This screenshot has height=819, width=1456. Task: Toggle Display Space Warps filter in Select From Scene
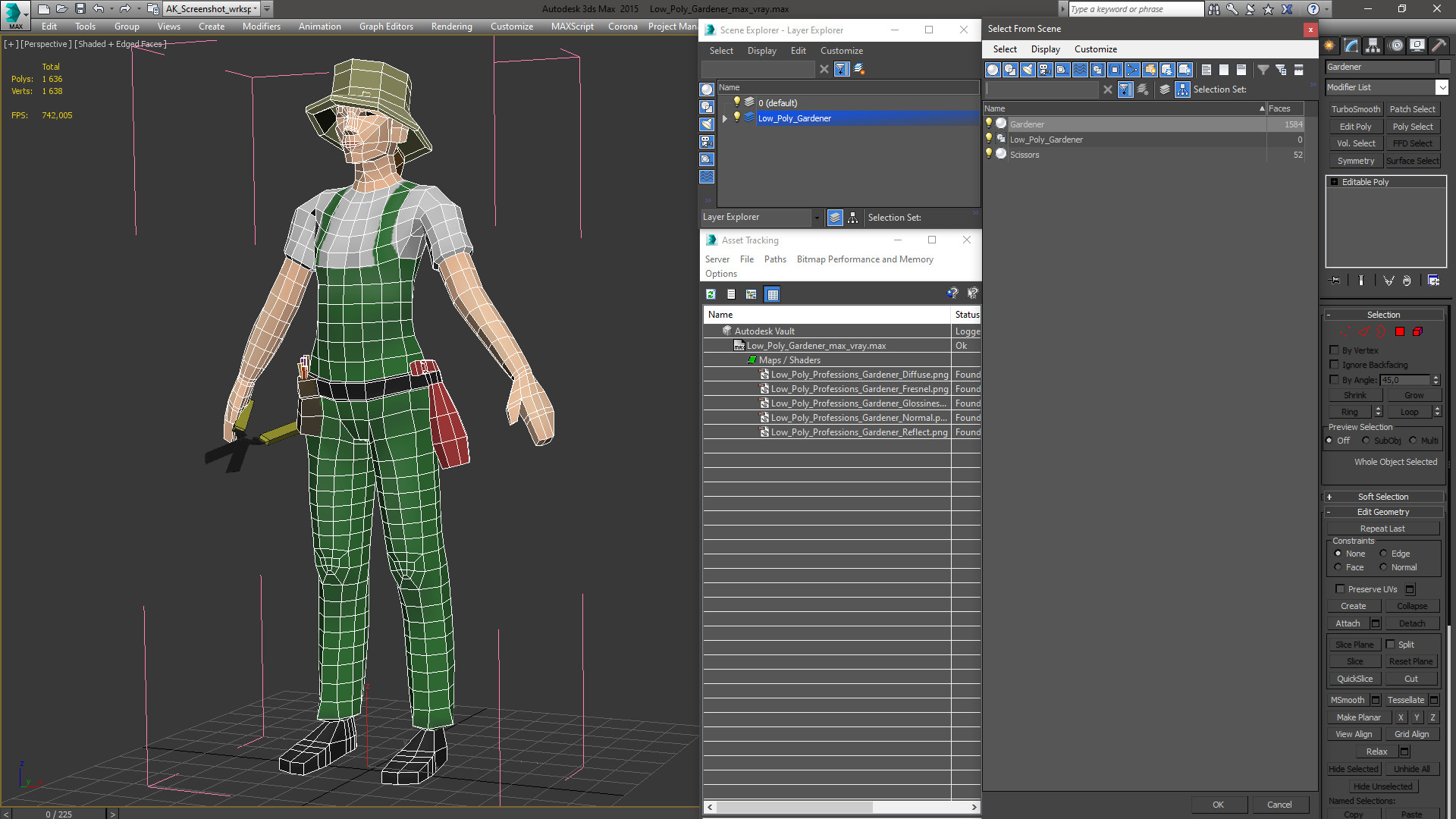pos(1080,70)
